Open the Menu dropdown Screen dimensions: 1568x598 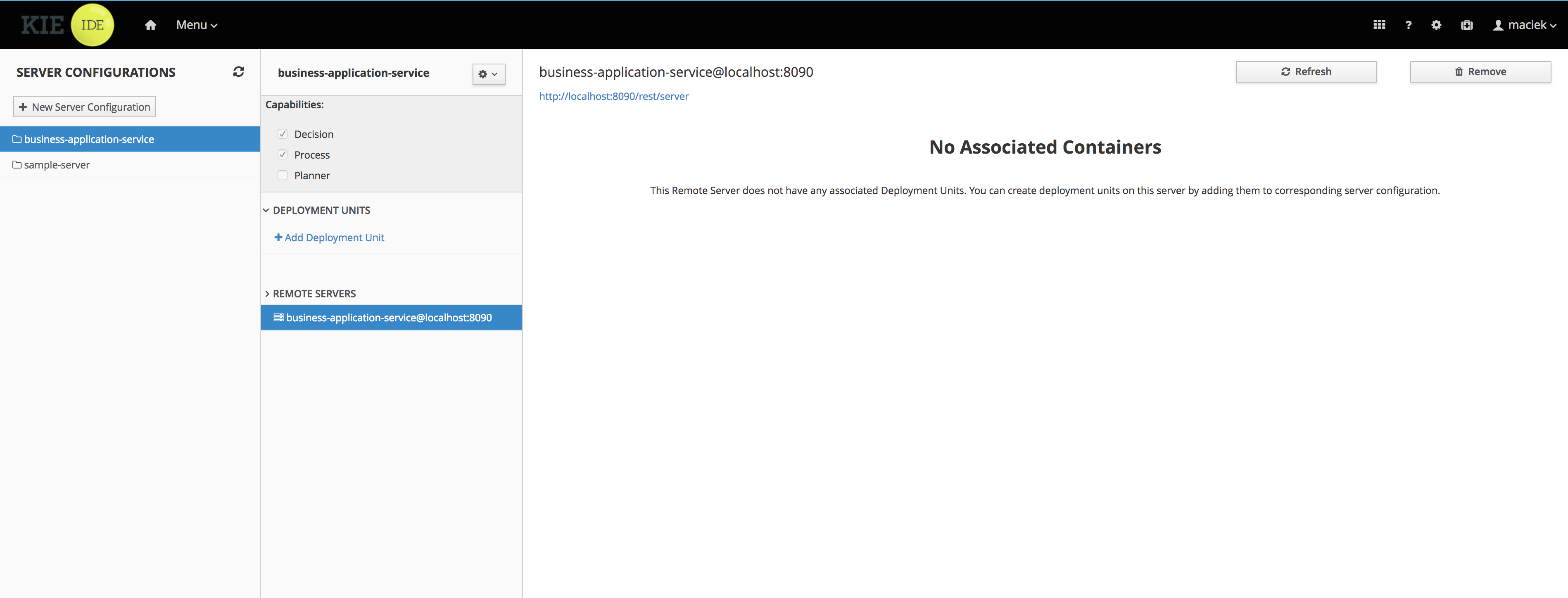coord(197,25)
